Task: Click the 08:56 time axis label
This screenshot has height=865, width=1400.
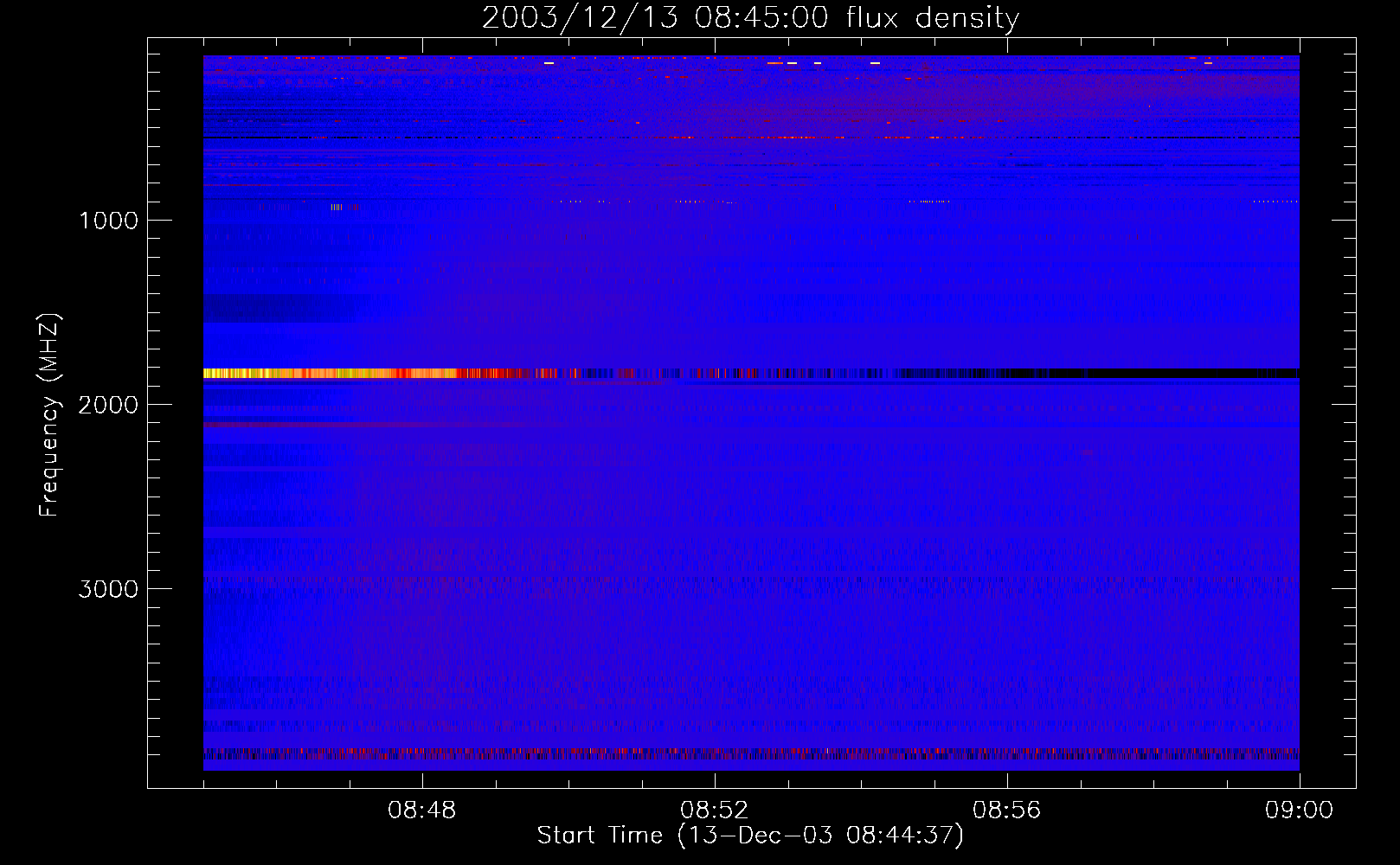Action: (1006, 811)
